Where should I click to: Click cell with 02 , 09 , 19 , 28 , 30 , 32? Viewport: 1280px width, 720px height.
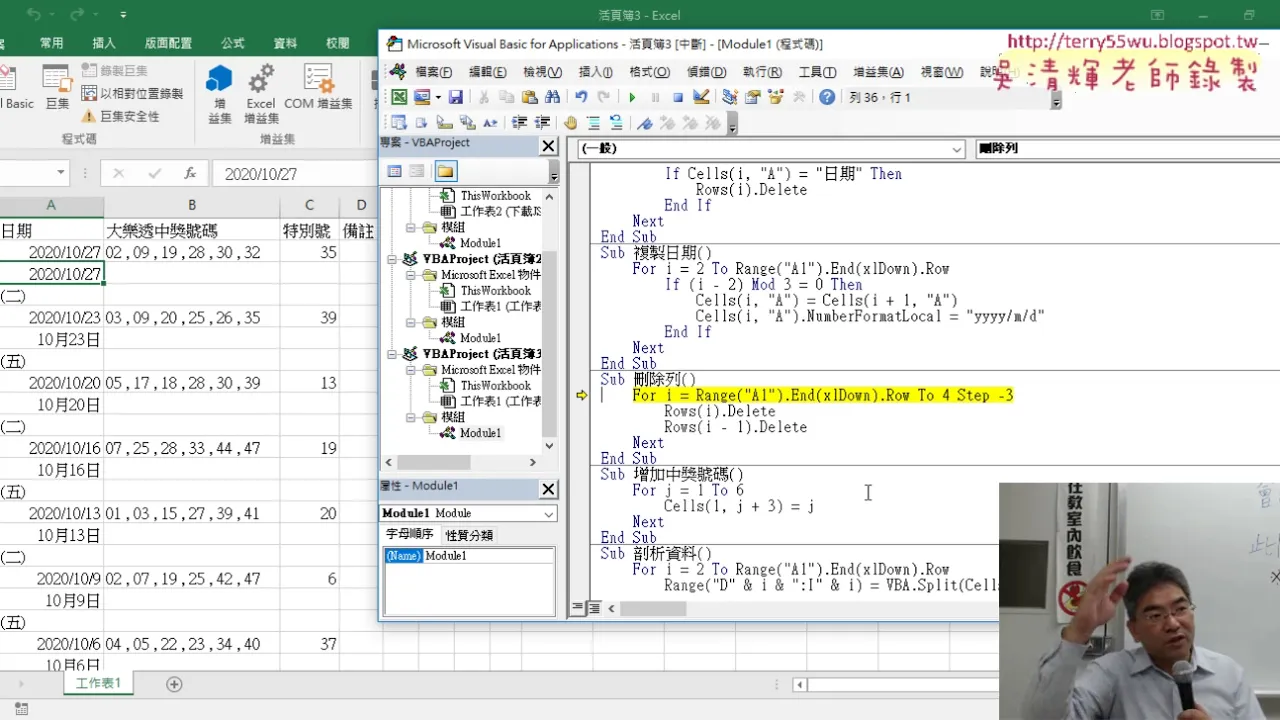(192, 253)
